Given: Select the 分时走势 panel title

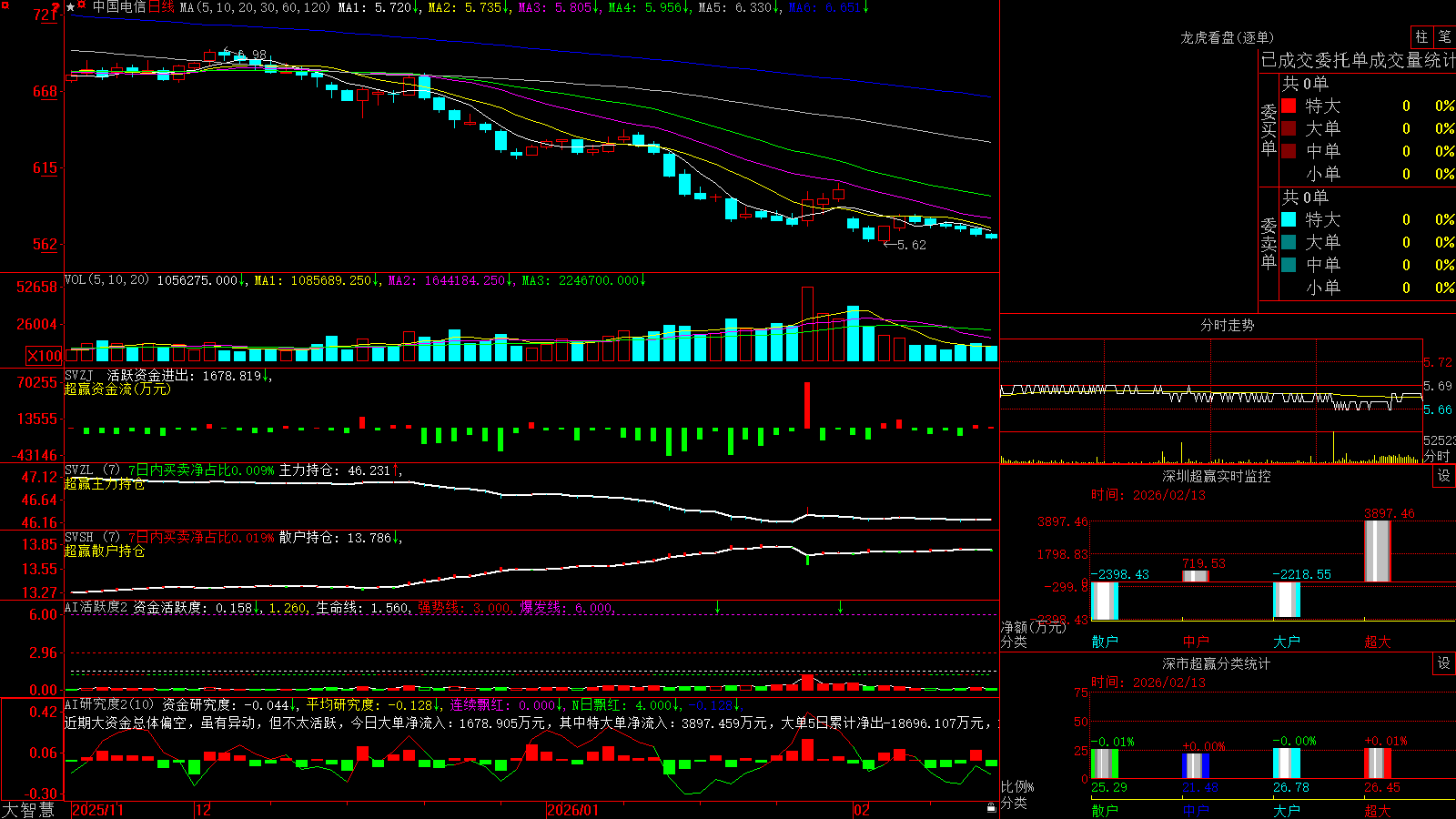Looking at the screenshot, I should click(1227, 325).
